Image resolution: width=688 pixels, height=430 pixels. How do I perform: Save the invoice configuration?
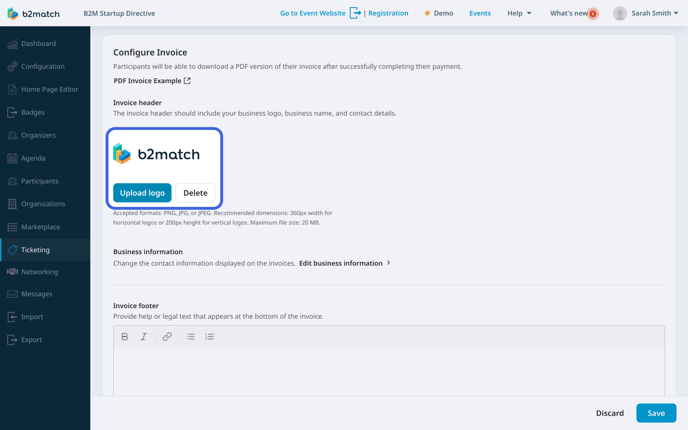click(656, 413)
